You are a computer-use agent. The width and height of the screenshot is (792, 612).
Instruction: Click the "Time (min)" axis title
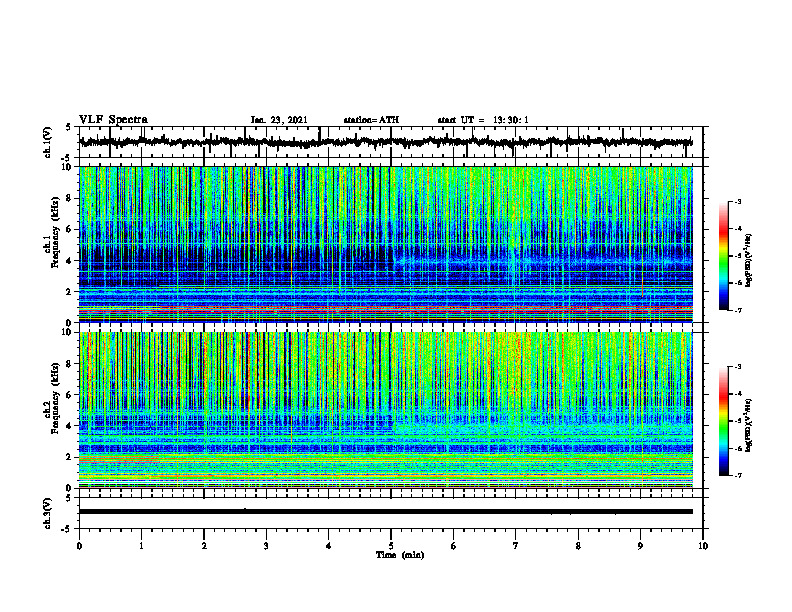400,555
